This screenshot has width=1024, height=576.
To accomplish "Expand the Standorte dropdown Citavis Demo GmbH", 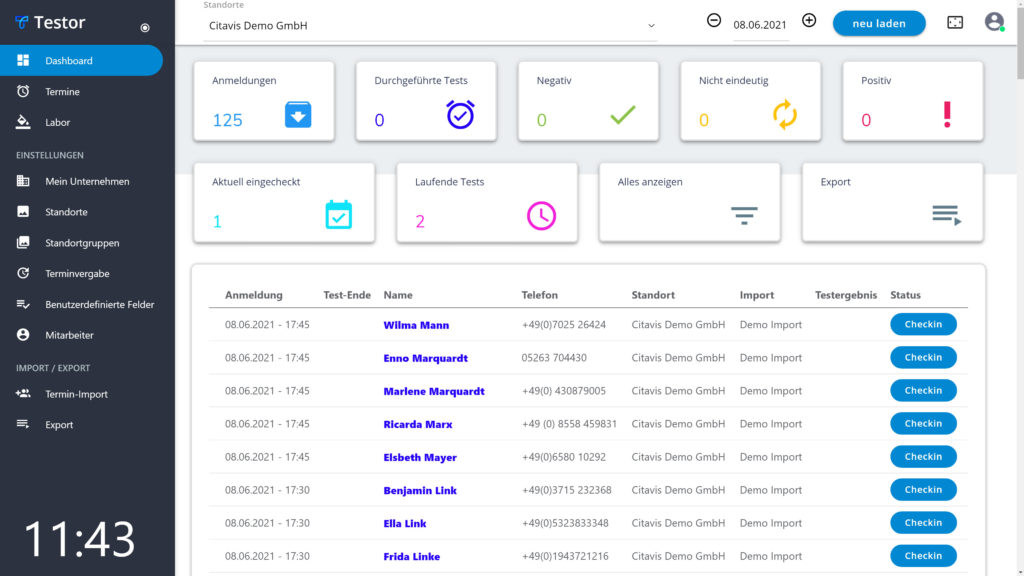I will (430, 25).
